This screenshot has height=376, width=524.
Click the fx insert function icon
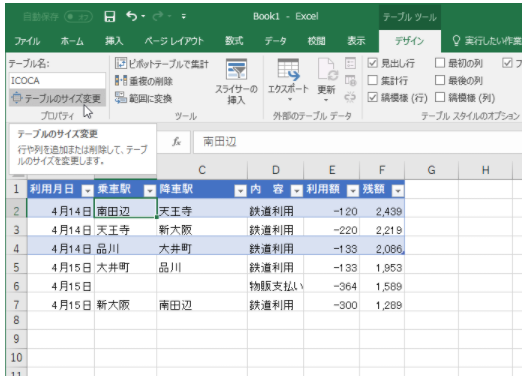(176, 142)
